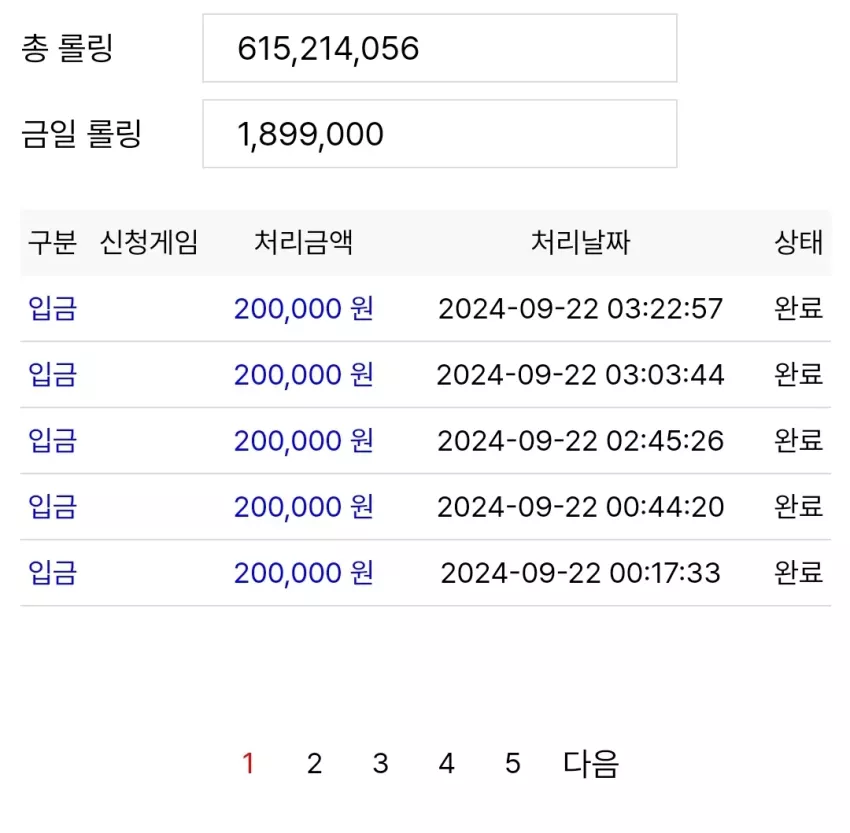Image resolution: width=850 pixels, height=833 pixels.
Task: Click the 다음 next page link
Action: pos(590,764)
